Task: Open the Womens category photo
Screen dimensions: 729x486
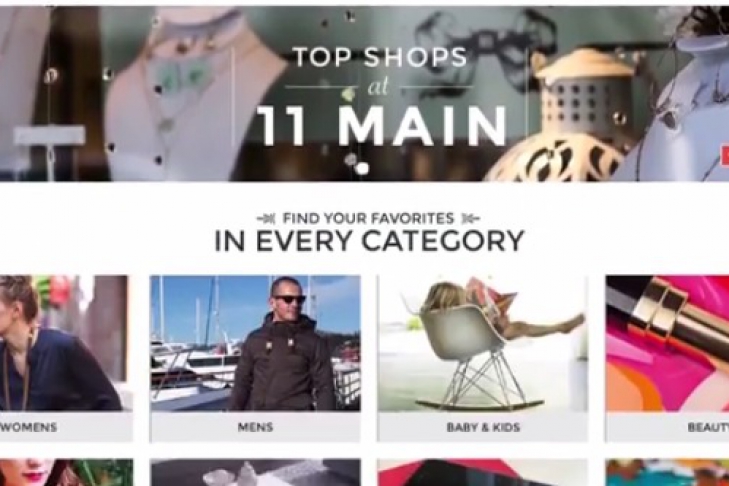Action: 66,343
